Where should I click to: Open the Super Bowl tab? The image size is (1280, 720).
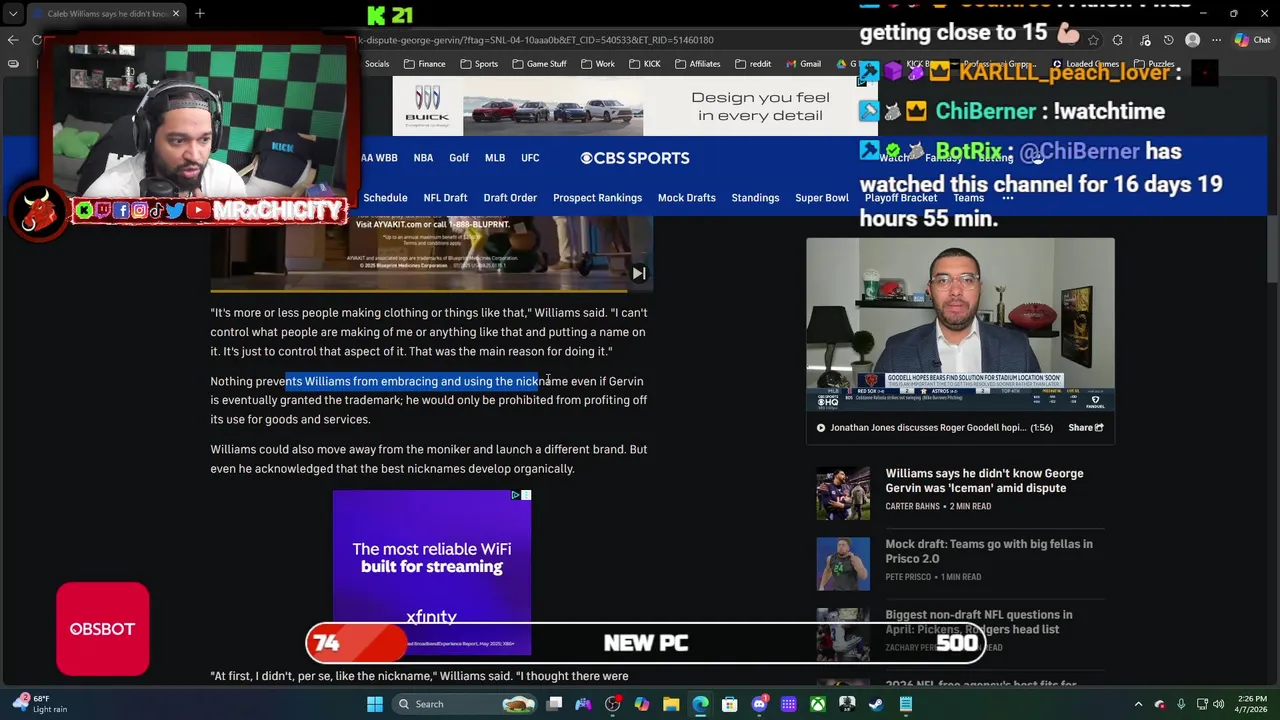pos(822,198)
